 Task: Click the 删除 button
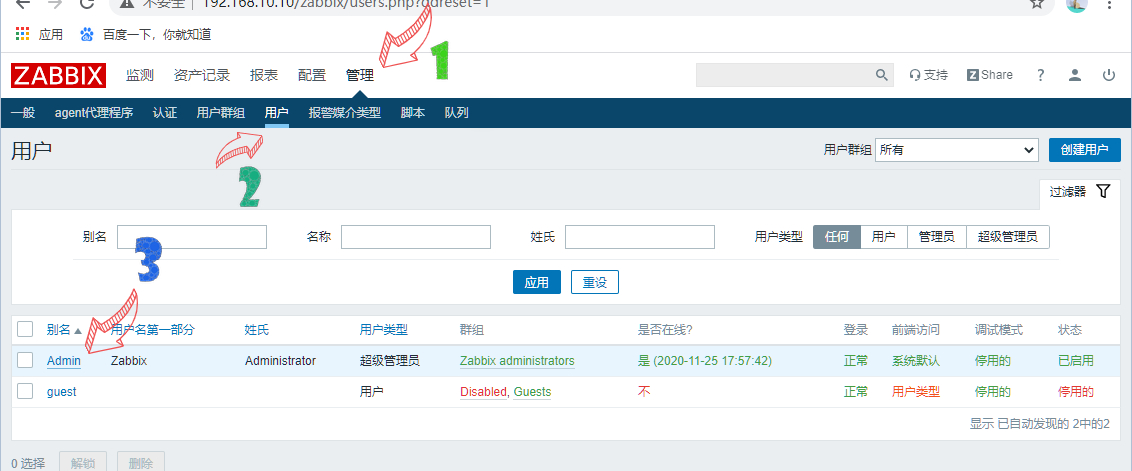pos(141,463)
